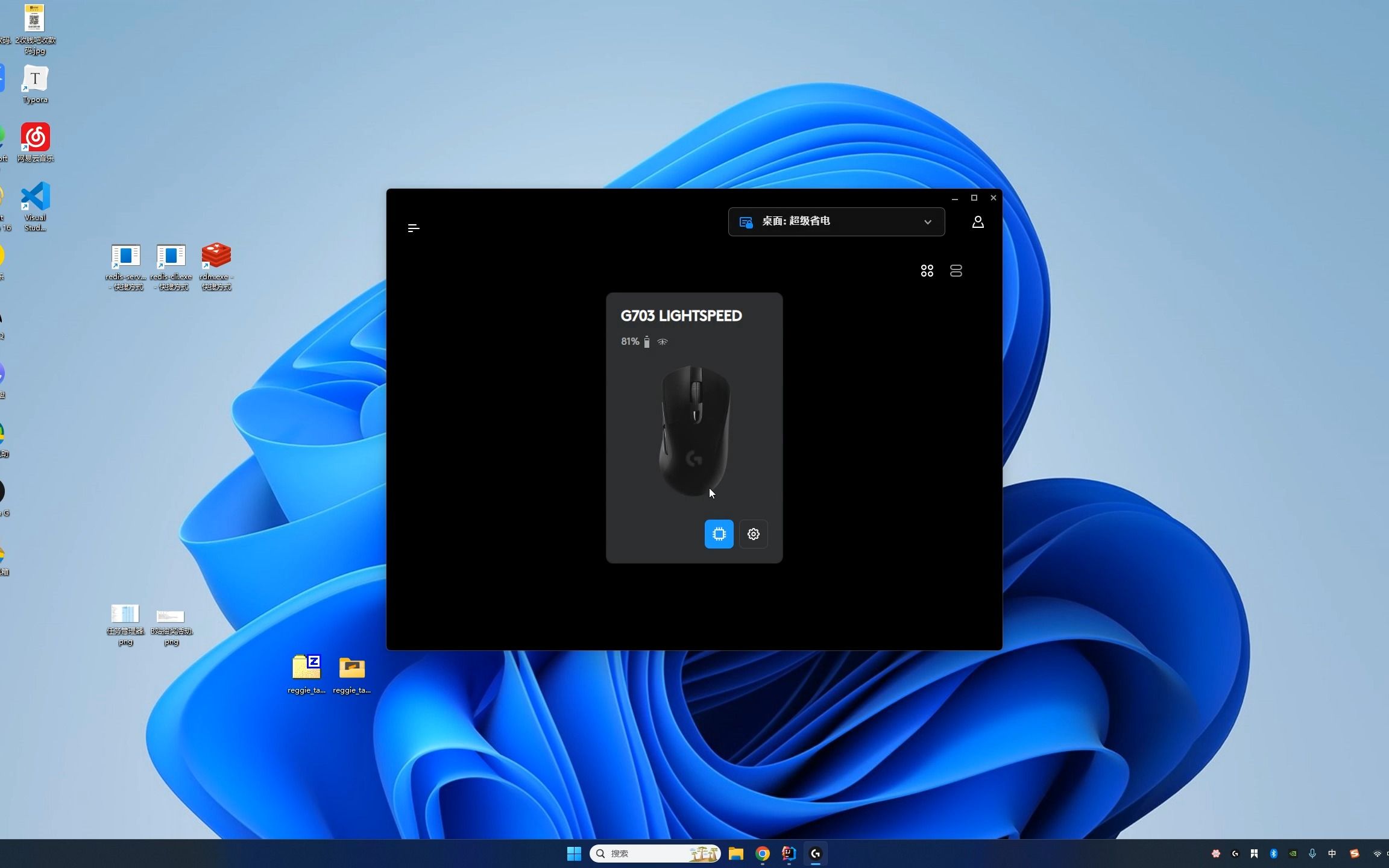Select the Typora desktop shortcut
Viewport: 1389px width, 868px height.
(35, 84)
